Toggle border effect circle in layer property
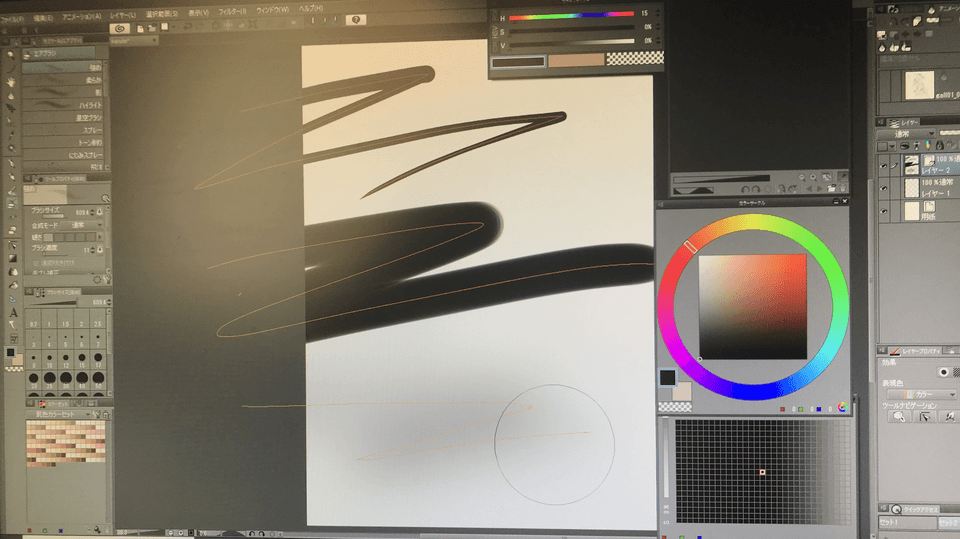This screenshot has height=539, width=960. coord(943,372)
